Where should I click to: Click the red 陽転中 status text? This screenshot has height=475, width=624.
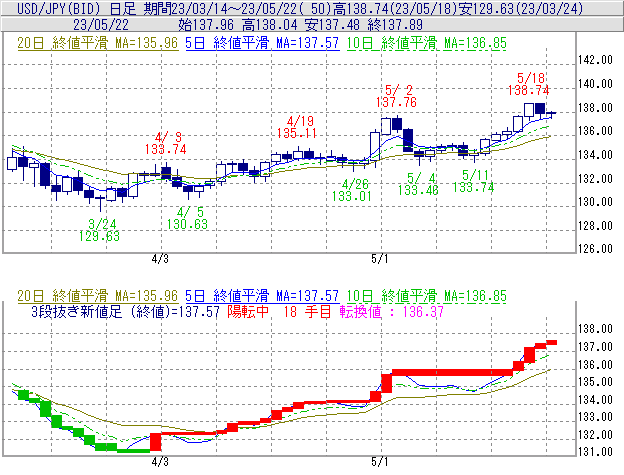click(248, 311)
